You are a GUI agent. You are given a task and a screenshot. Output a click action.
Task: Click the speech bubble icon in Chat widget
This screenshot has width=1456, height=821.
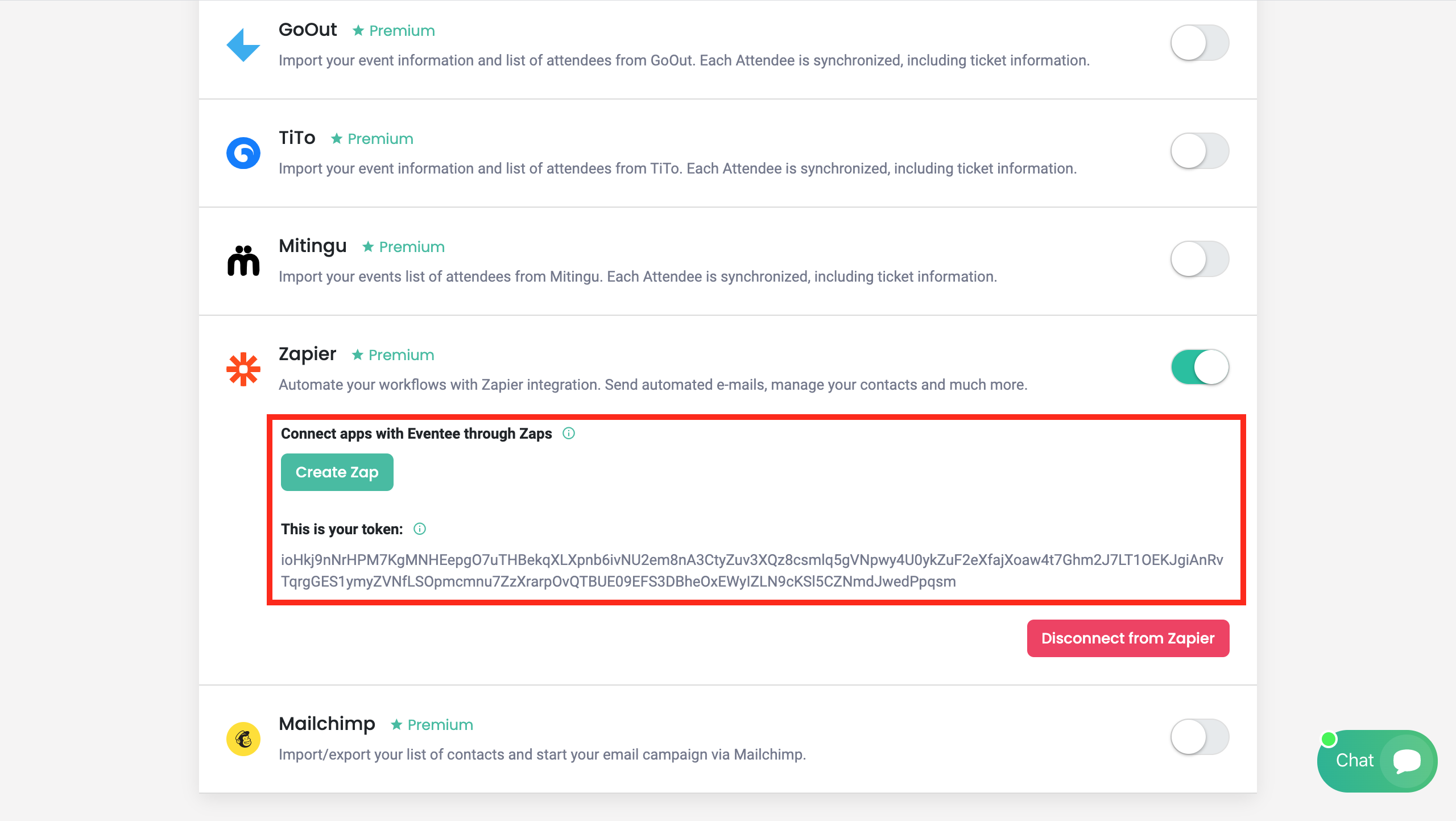pyautogui.click(x=1407, y=761)
